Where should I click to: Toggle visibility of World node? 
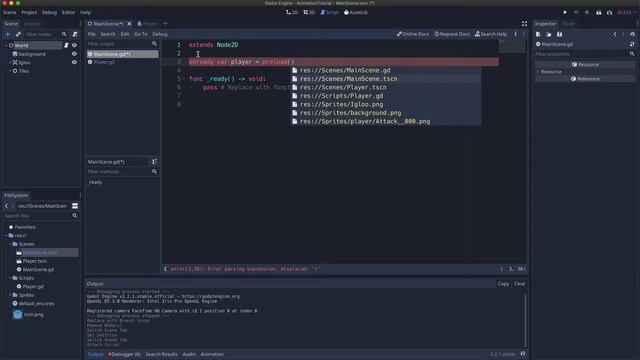point(74,45)
